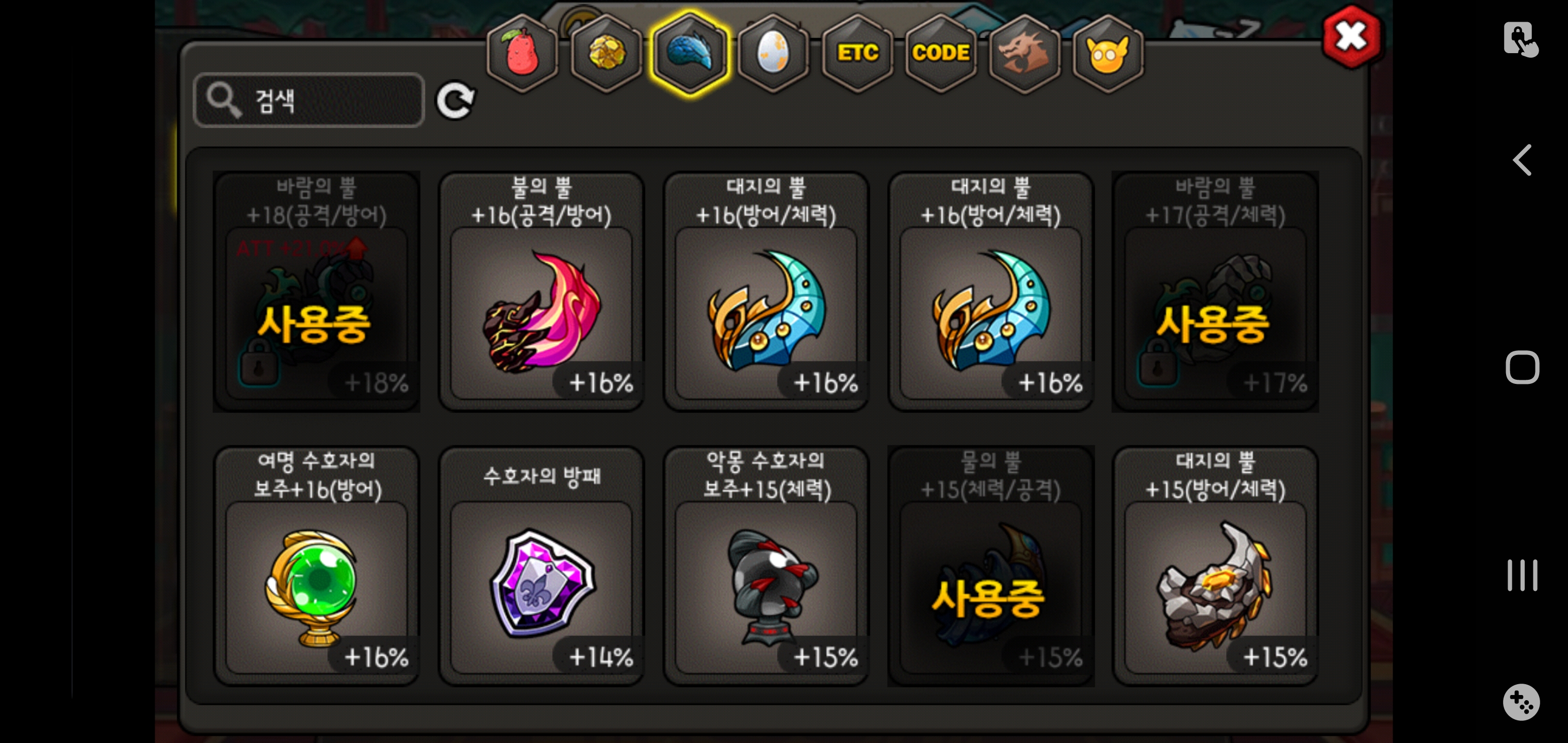This screenshot has height=743, width=1568.
Task: Pick the green orb 여명 수호자의 보주 item
Action: tap(317, 566)
